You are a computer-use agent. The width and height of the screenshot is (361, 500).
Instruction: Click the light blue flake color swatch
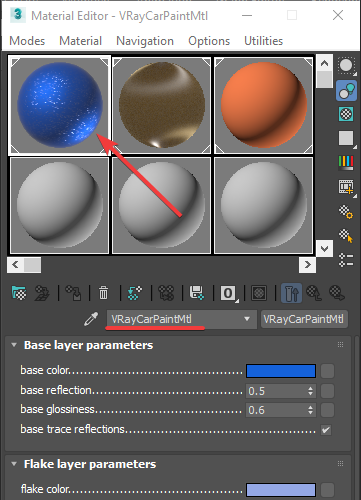pyautogui.click(x=281, y=490)
